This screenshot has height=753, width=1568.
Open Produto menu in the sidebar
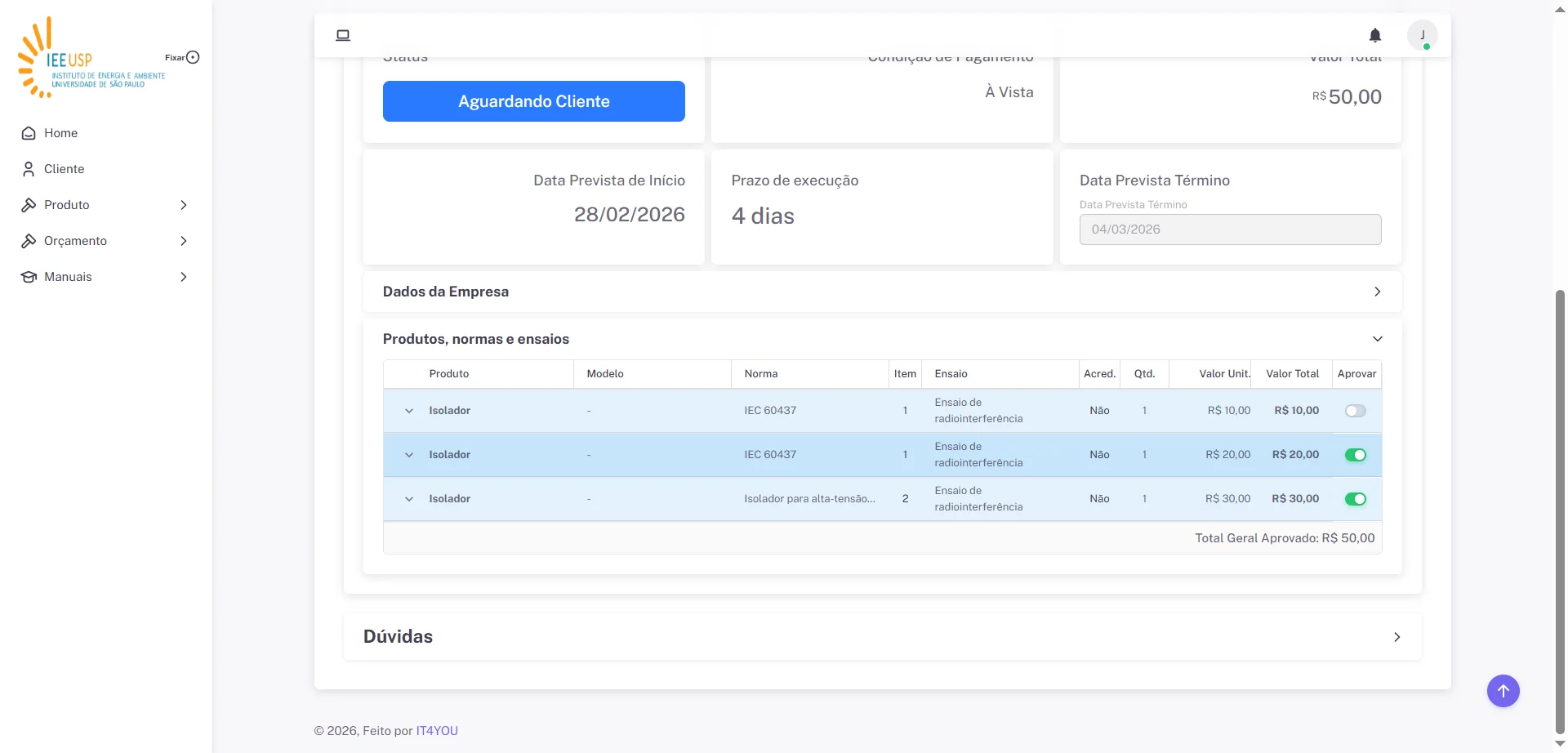[x=67, y=205]
